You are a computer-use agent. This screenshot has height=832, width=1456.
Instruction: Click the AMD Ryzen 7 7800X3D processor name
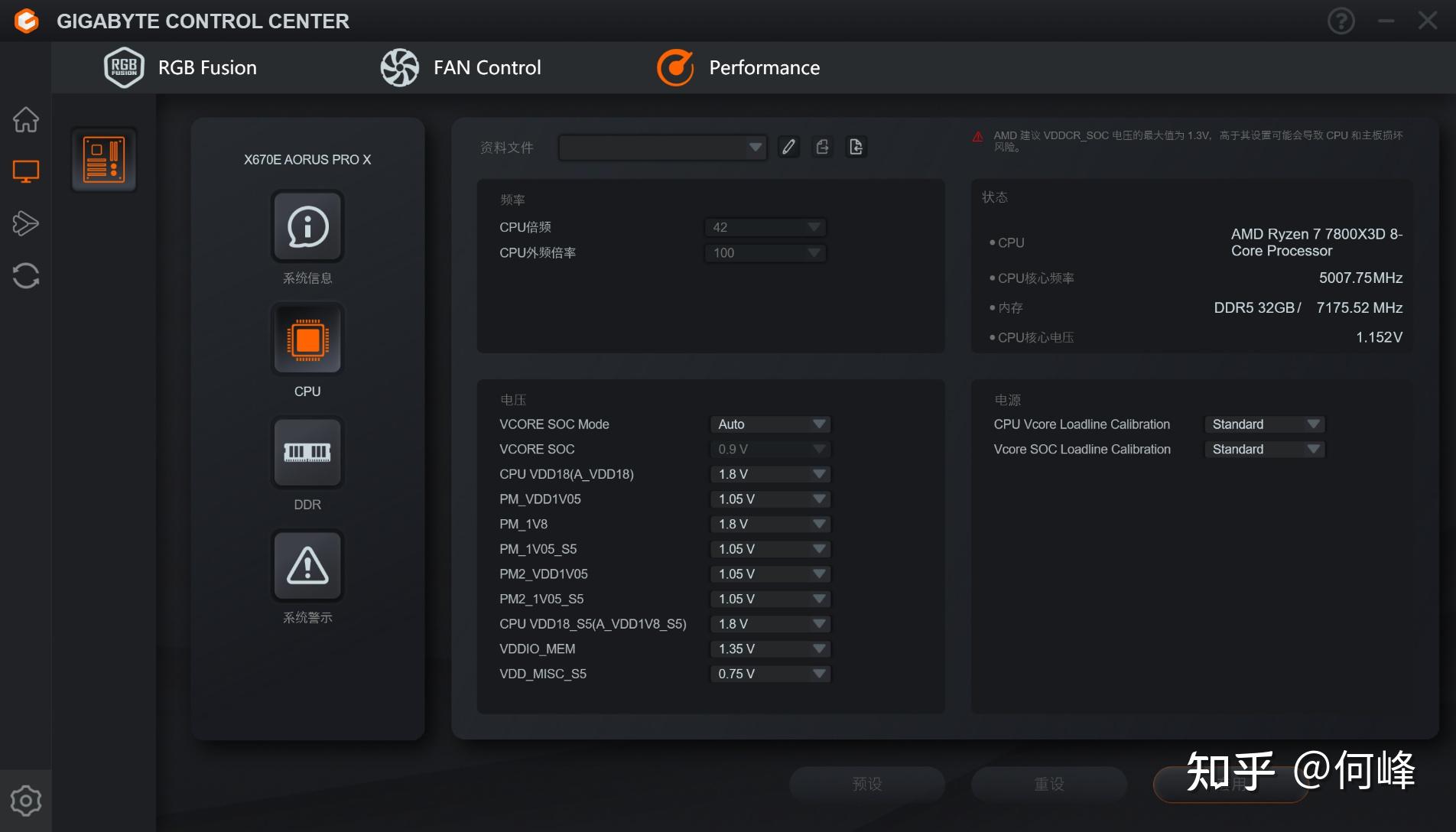click(1317, 242)
